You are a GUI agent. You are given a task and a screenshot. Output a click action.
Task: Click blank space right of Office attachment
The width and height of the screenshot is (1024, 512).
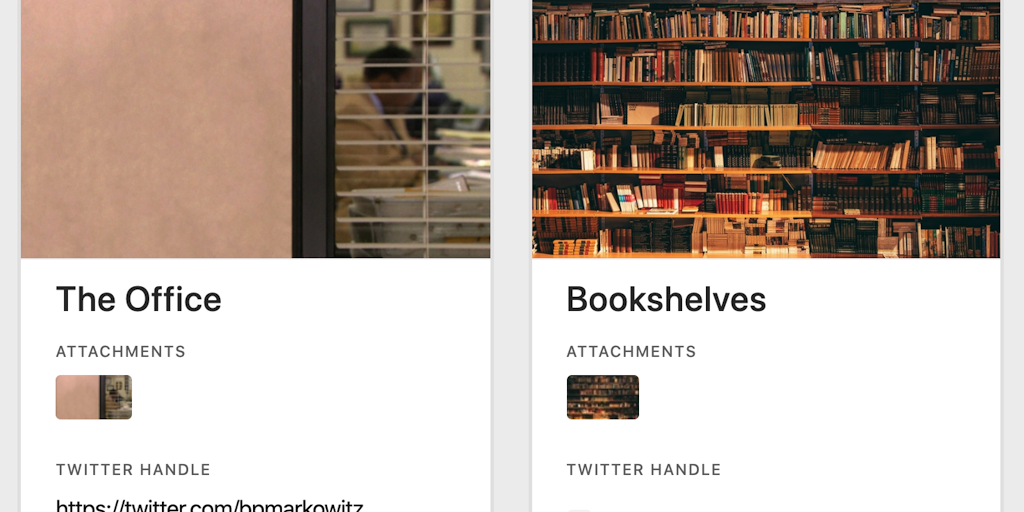coord(307,397)
